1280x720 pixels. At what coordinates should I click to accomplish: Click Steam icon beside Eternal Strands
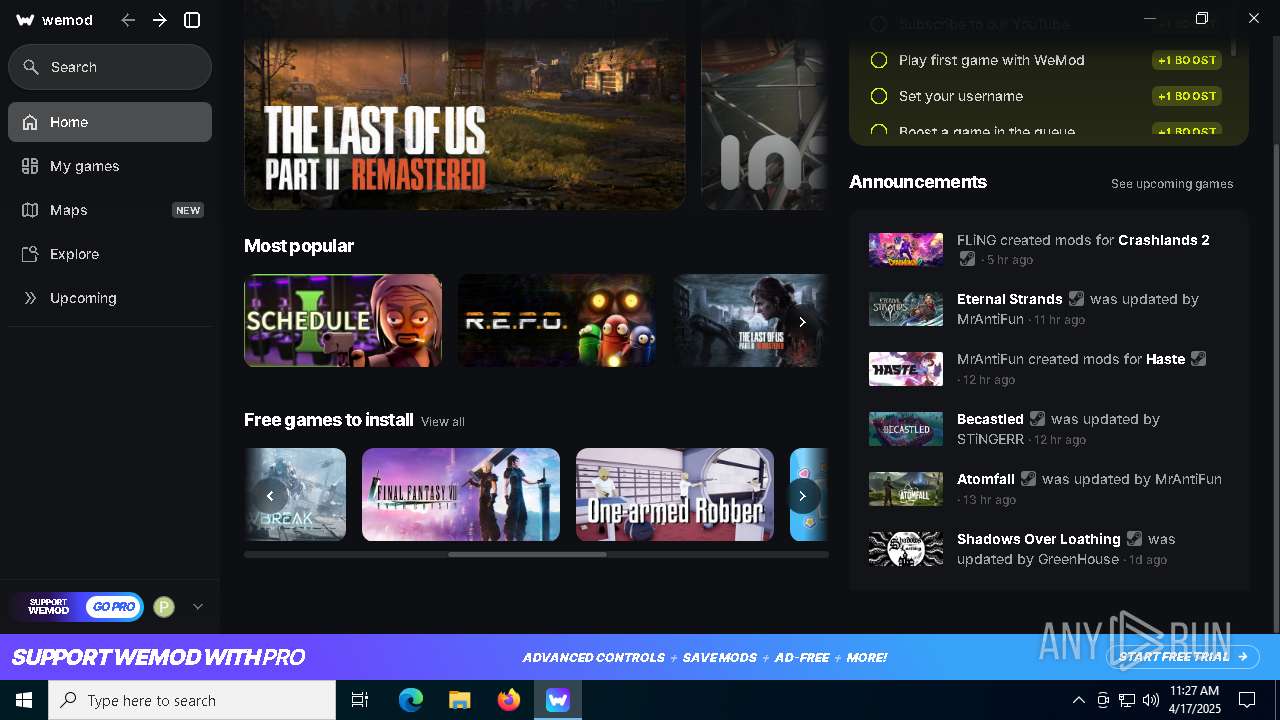[1076, 299]
